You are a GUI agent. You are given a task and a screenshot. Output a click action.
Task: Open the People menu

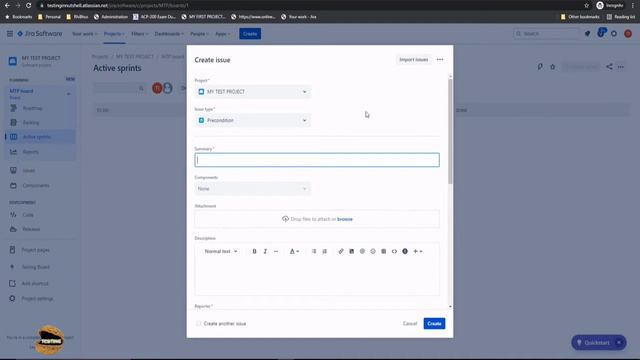click(x=200, y=34)
